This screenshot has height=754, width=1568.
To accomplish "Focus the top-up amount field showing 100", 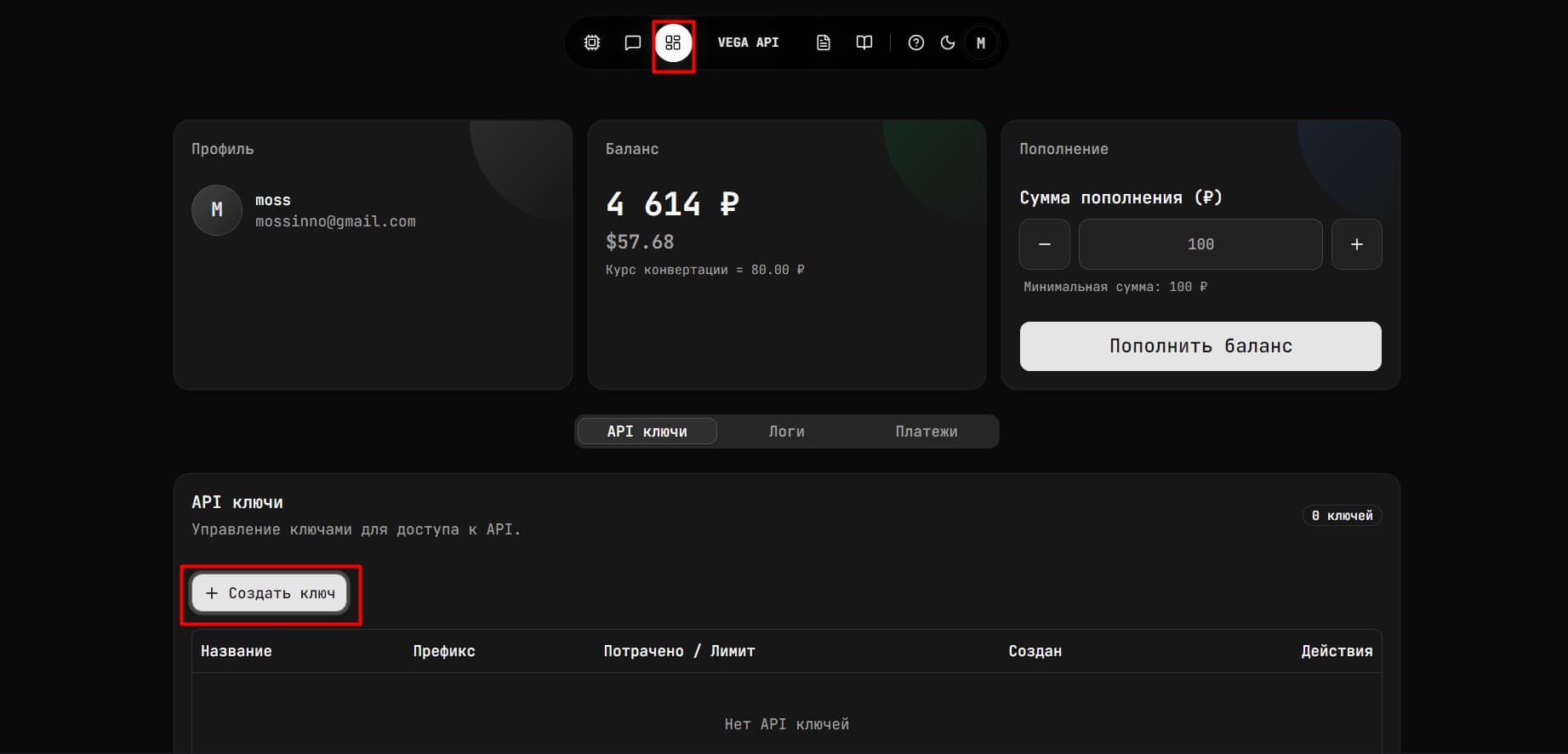I will [1200, 244].
